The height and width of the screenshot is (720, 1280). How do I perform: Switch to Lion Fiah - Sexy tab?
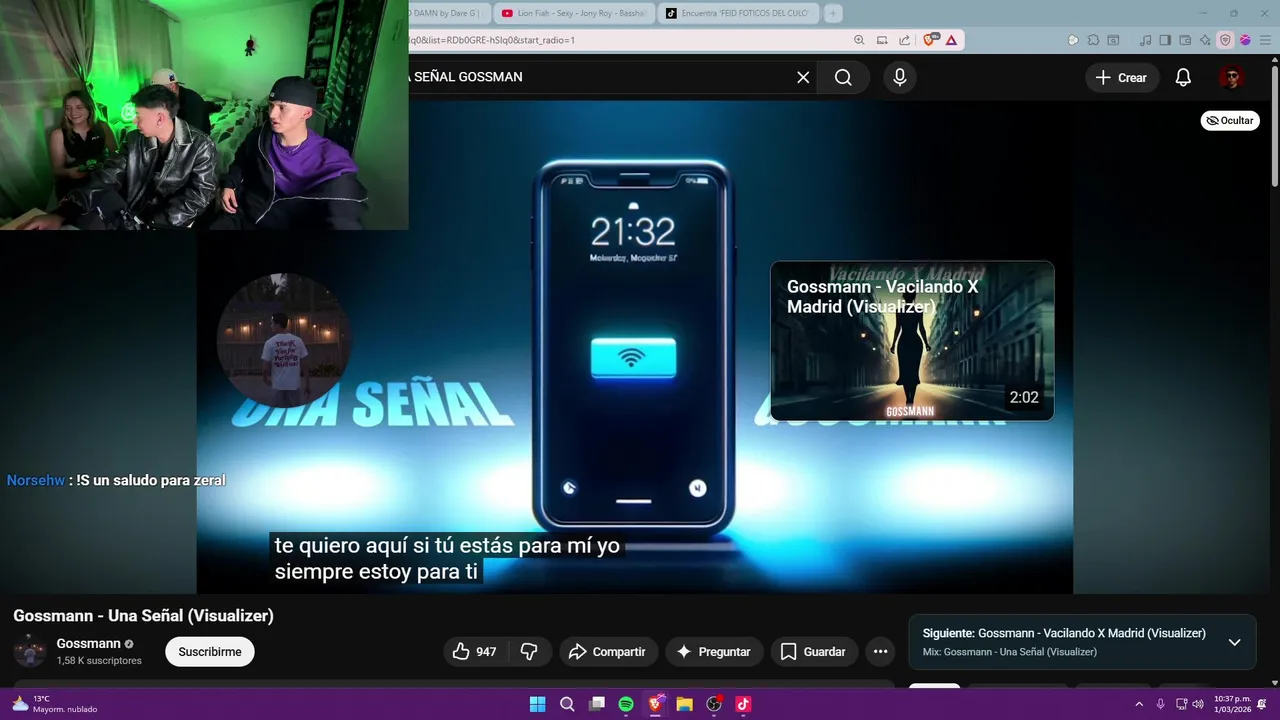tap(574, 13)
